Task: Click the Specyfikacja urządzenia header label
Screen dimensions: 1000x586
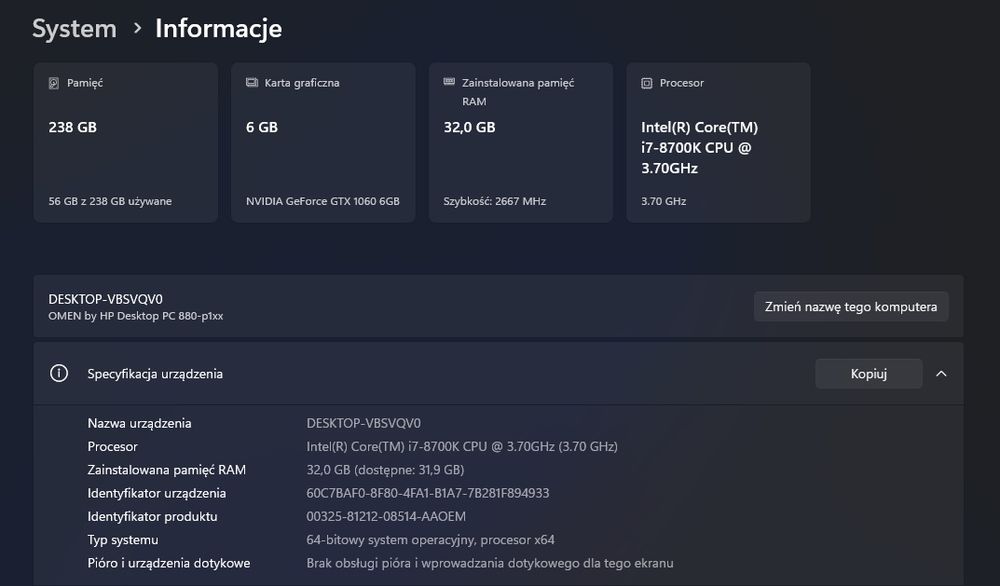Action: tap(155, 374)
